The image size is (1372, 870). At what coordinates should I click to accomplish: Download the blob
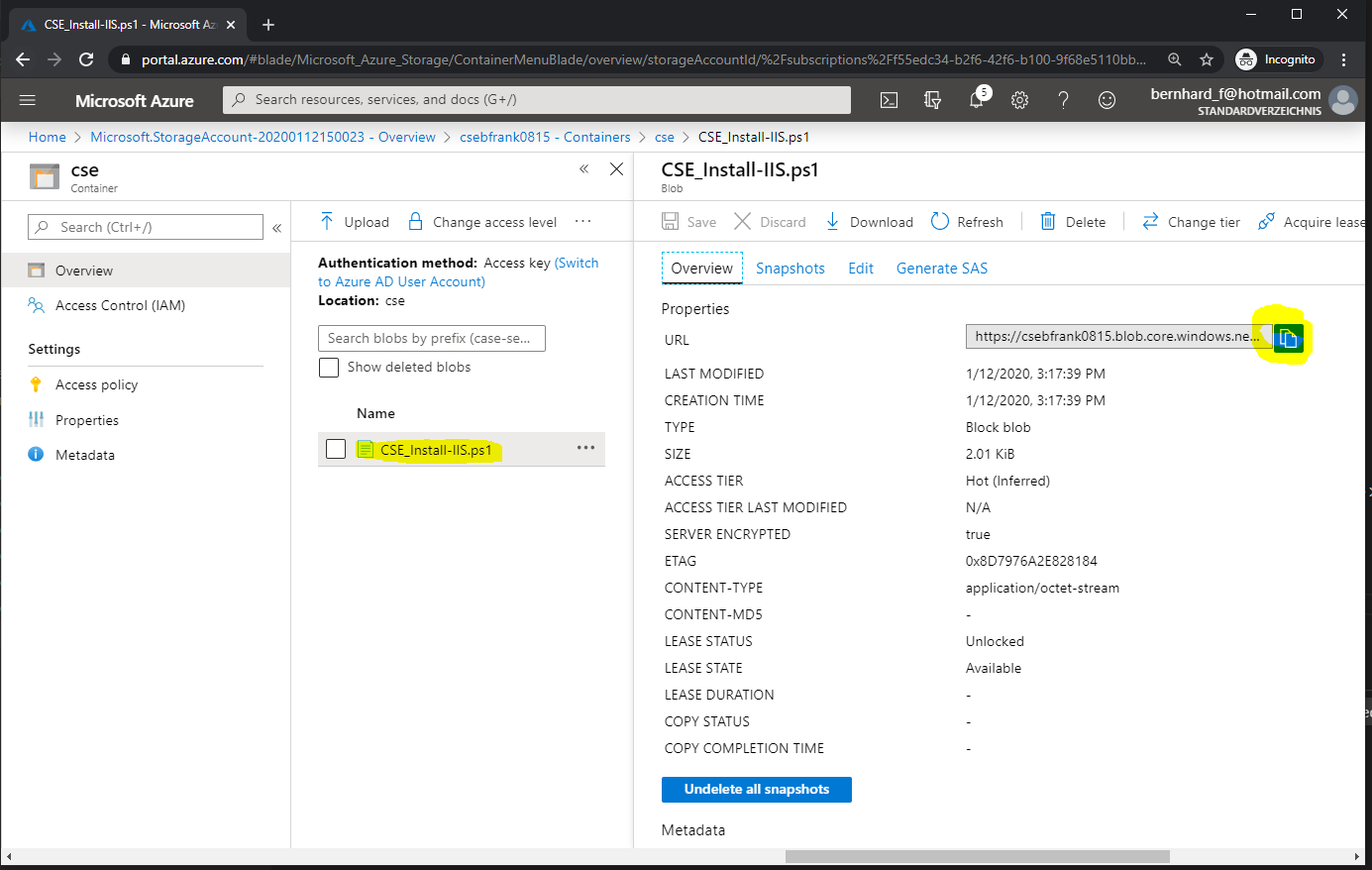869,221
